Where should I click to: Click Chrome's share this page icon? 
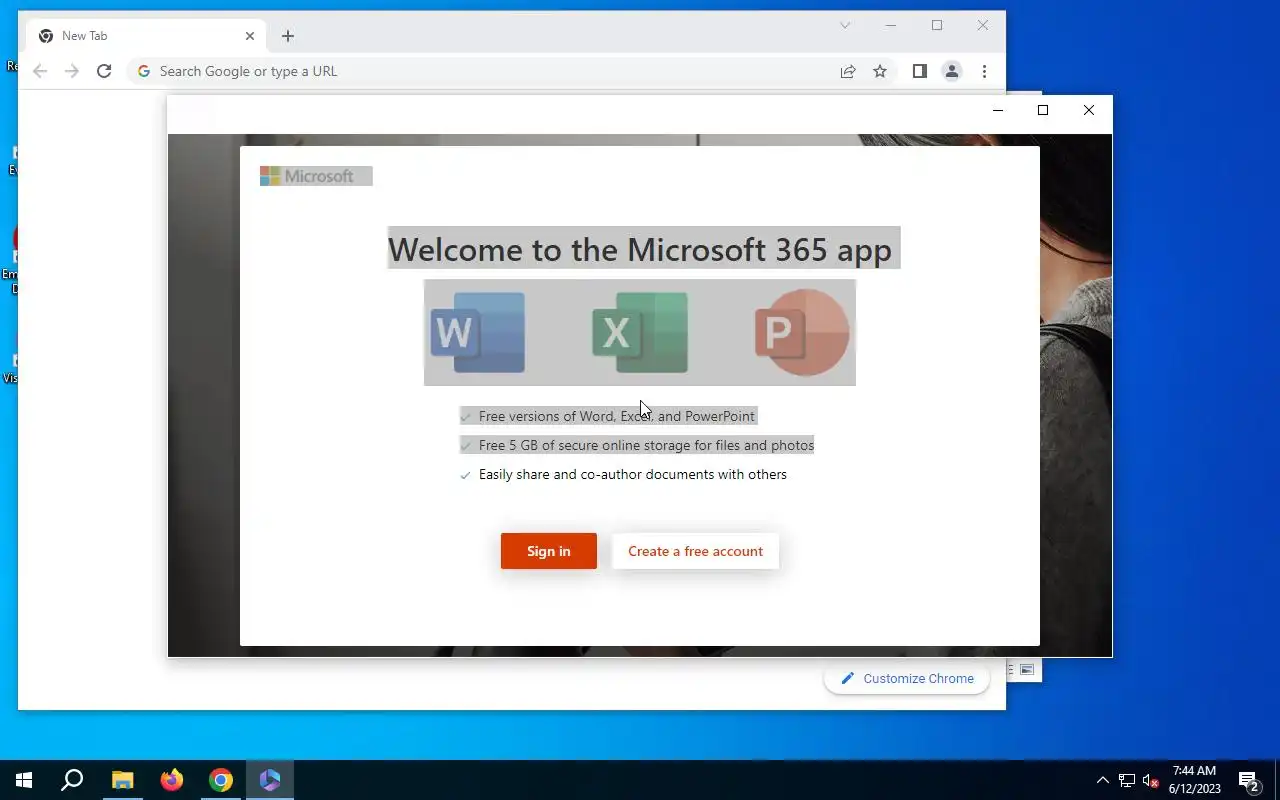coord(848,71)
